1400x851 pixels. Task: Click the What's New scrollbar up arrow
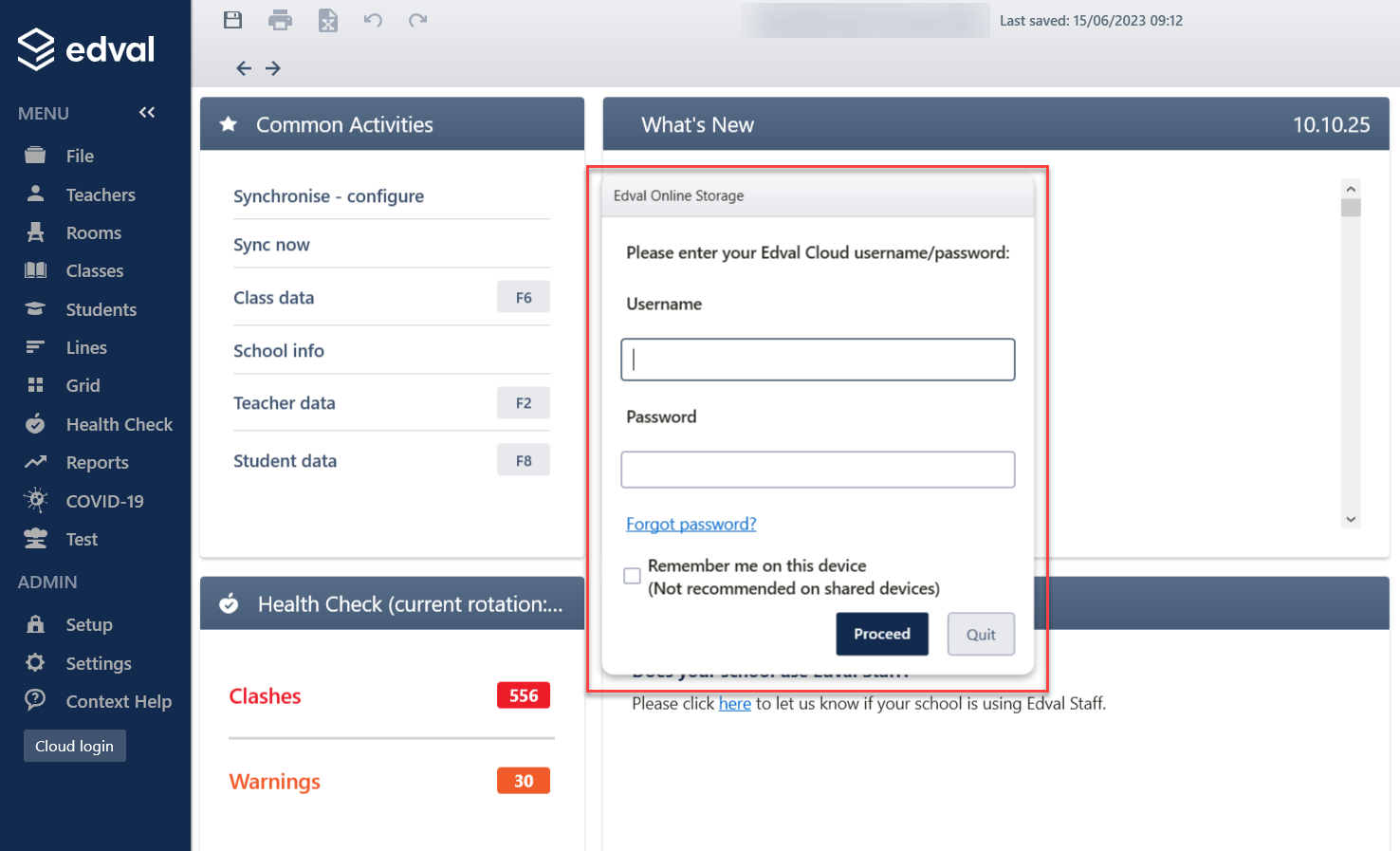pos(1351,188)
